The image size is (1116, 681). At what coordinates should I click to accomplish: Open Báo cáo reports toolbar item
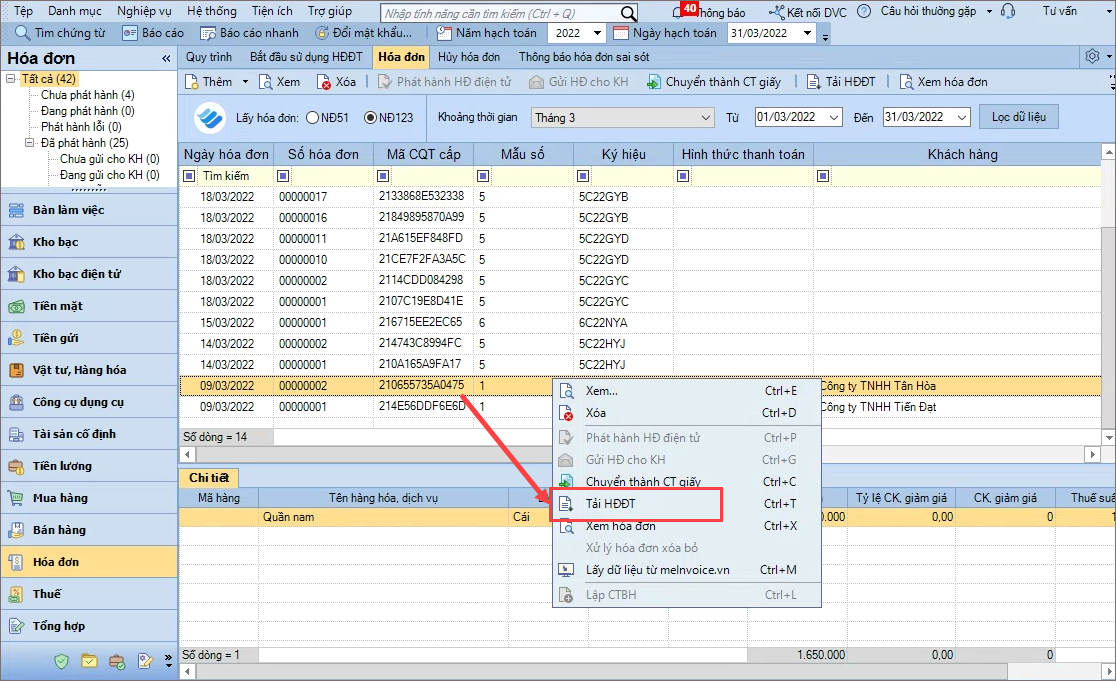point(153,33)
